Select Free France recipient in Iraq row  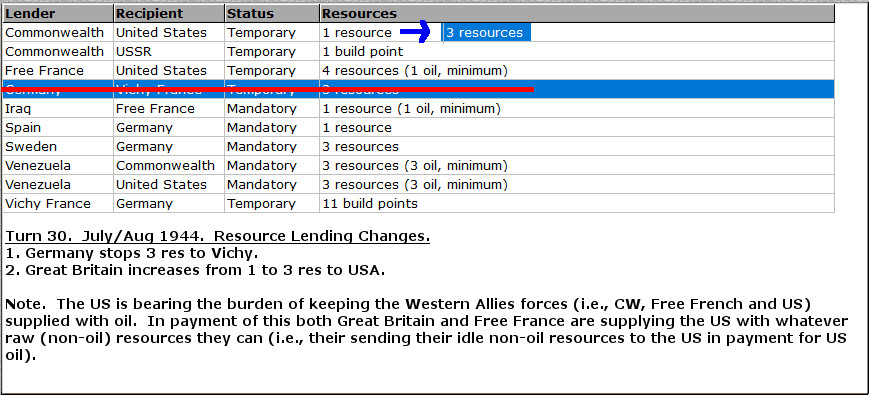[169, 109]
